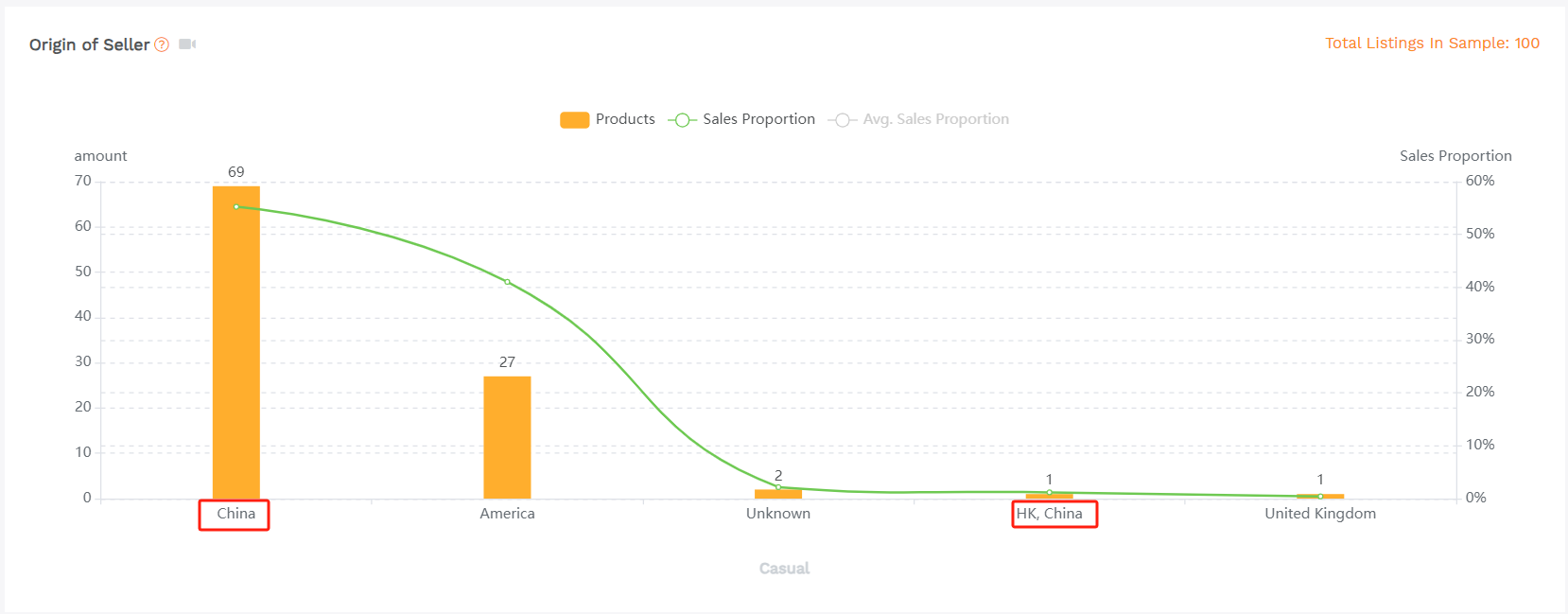Click the America axis label

coord(507,514)
